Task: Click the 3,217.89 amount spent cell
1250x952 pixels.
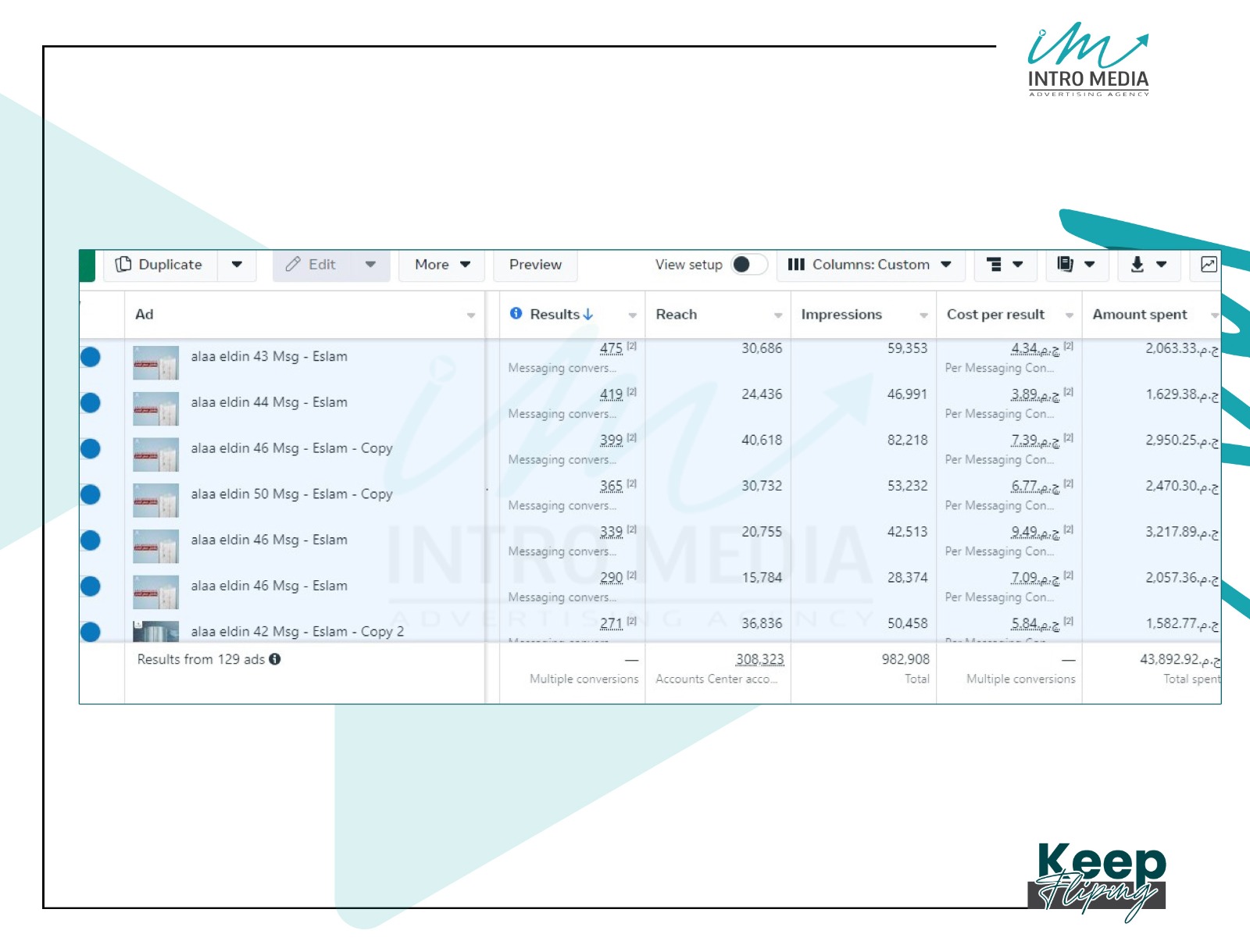Action: [1182, 532]
